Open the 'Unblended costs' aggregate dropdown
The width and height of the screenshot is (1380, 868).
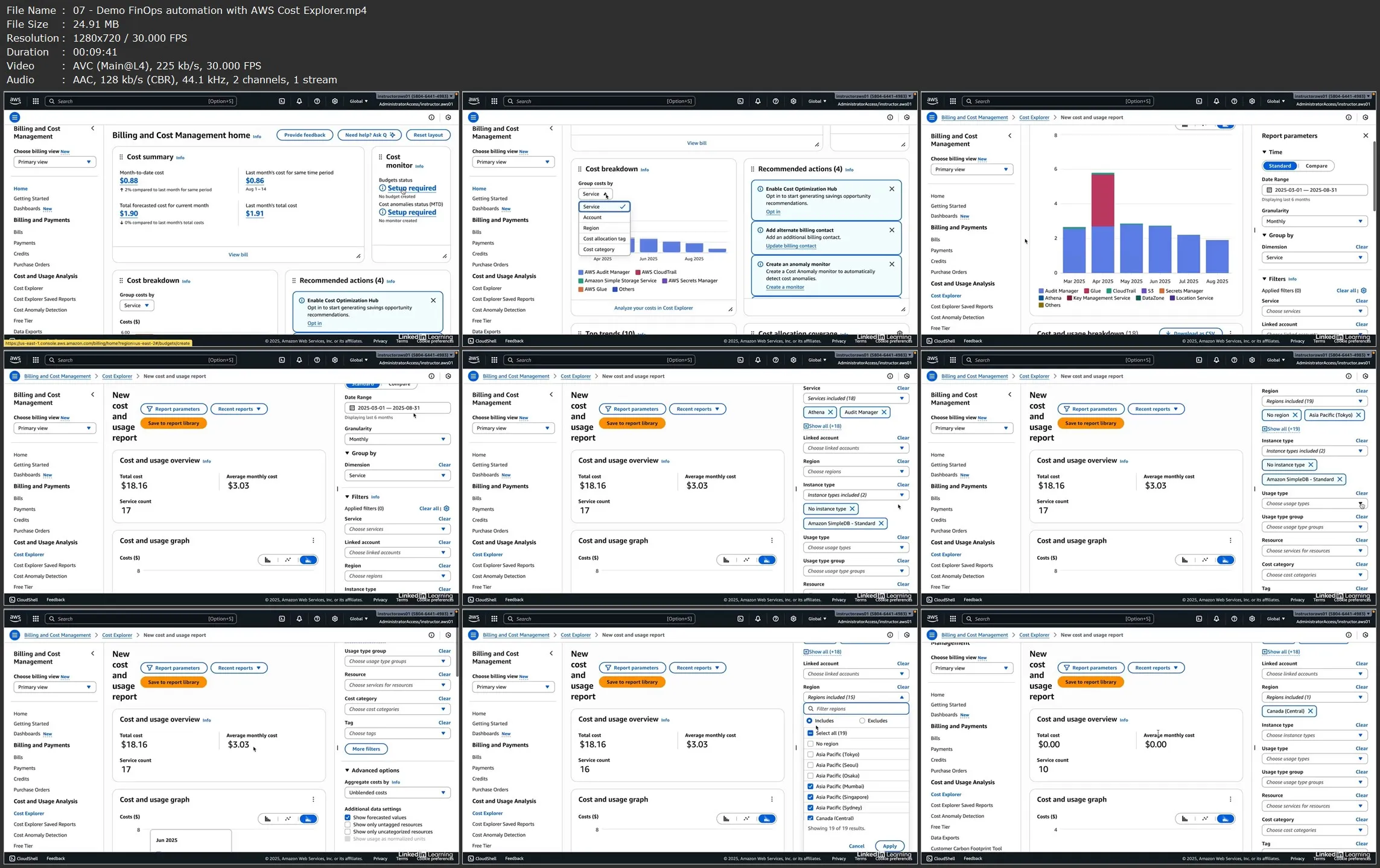(396, 793)
